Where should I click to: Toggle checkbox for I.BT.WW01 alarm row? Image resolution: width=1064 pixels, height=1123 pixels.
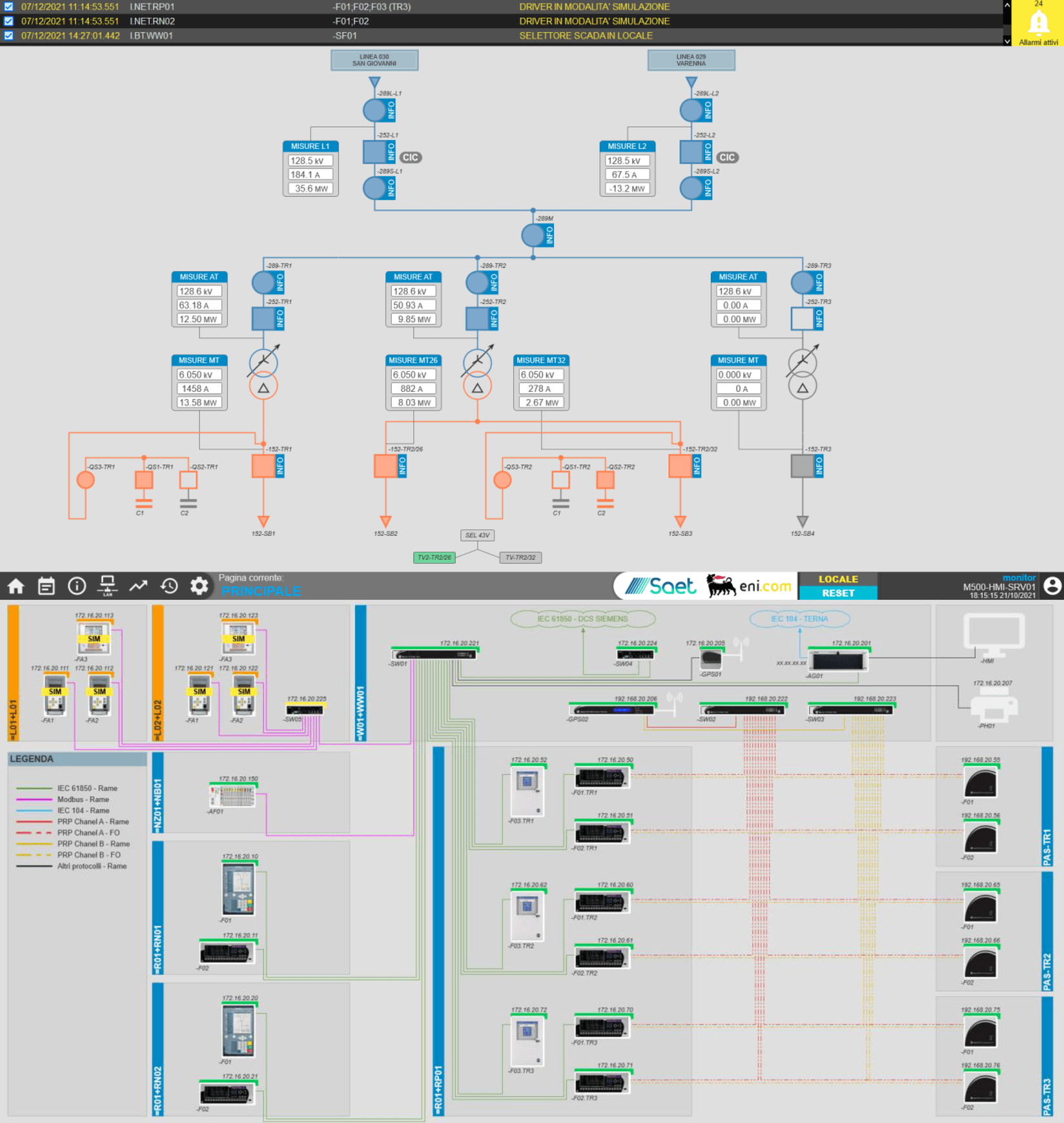9,36
